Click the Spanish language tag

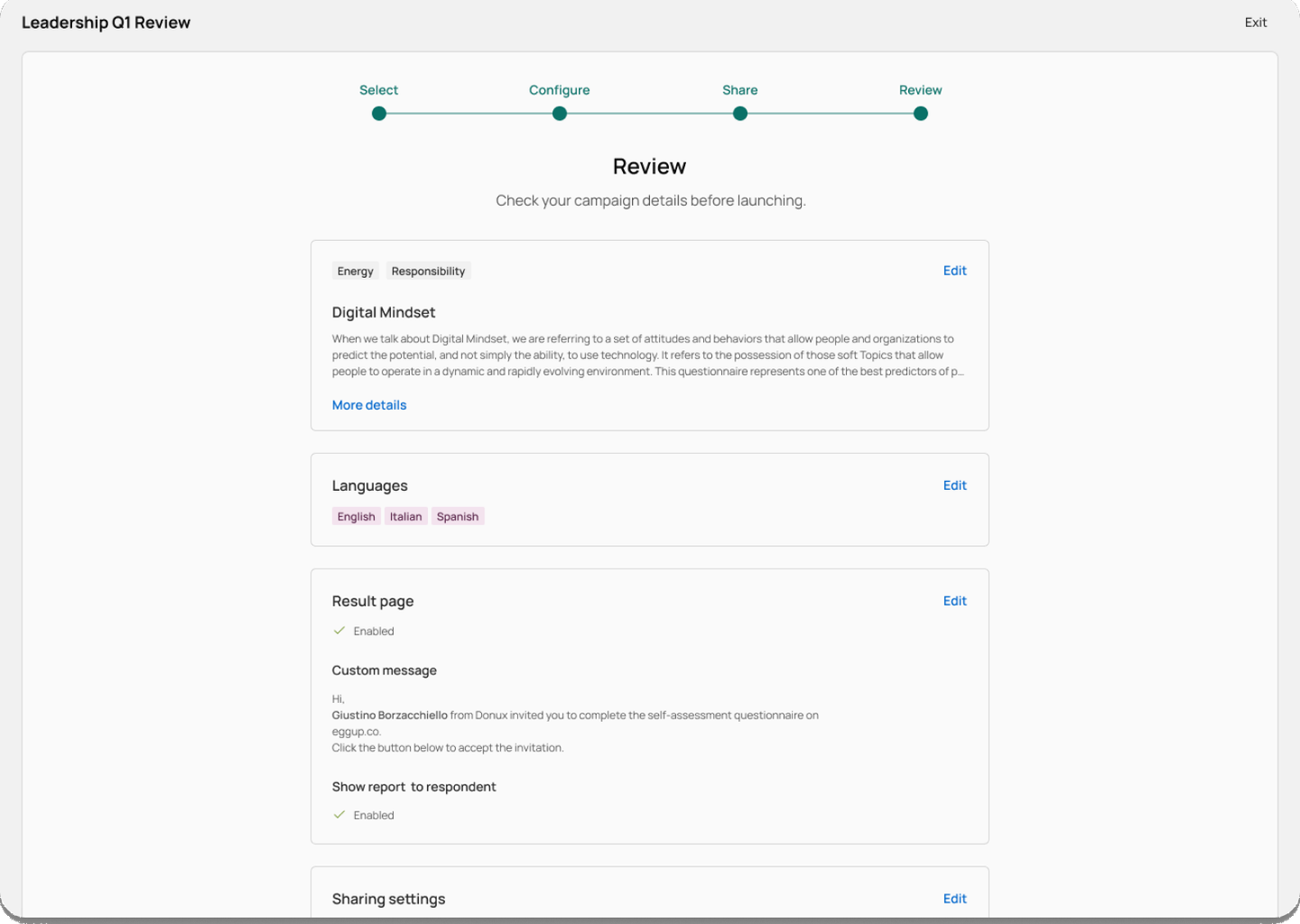pyautogui.click(x=458, y=517)
